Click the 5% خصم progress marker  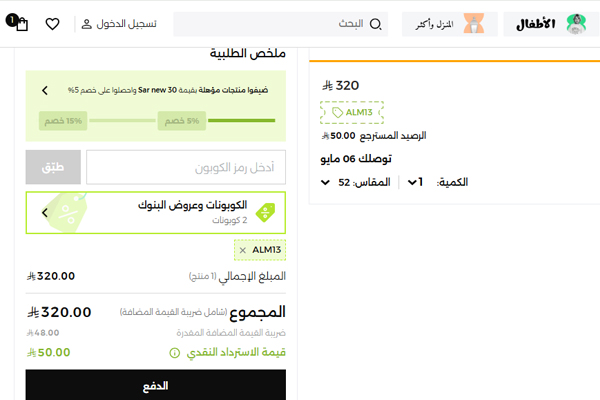point(182,121)
